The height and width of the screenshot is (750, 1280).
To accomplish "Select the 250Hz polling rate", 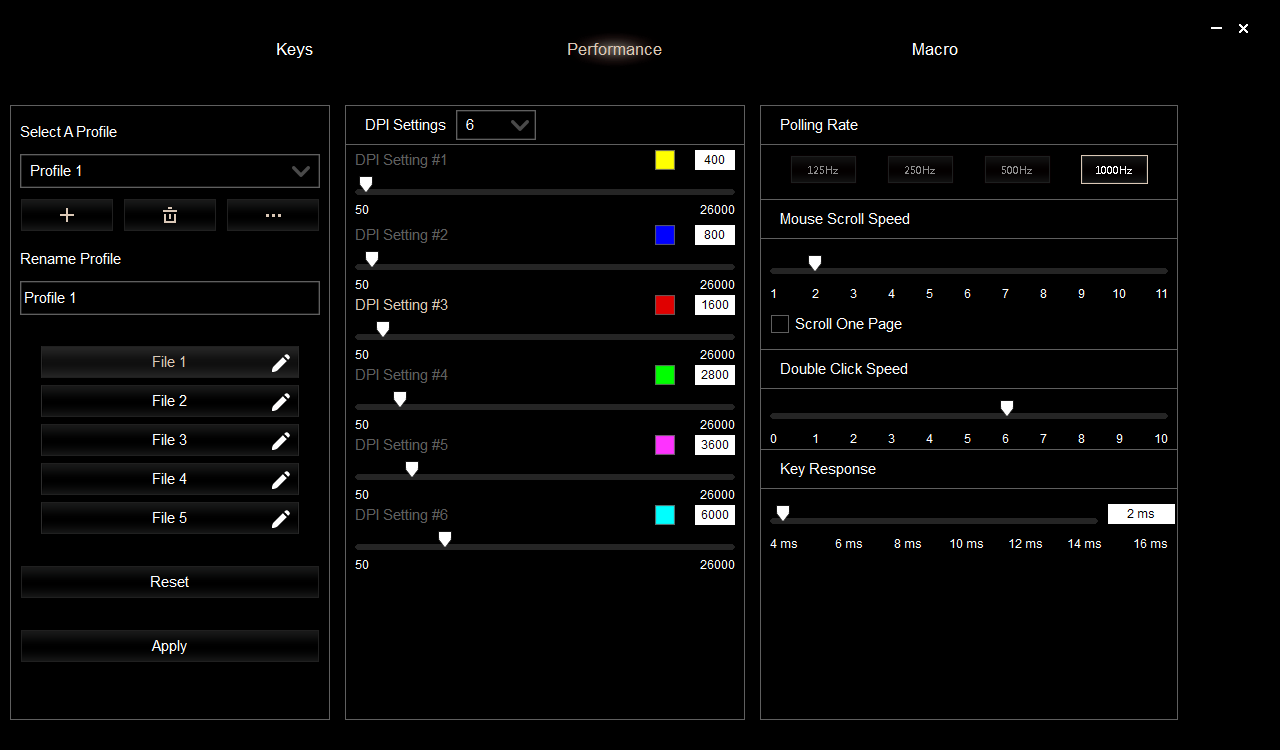I will point(920,170).
